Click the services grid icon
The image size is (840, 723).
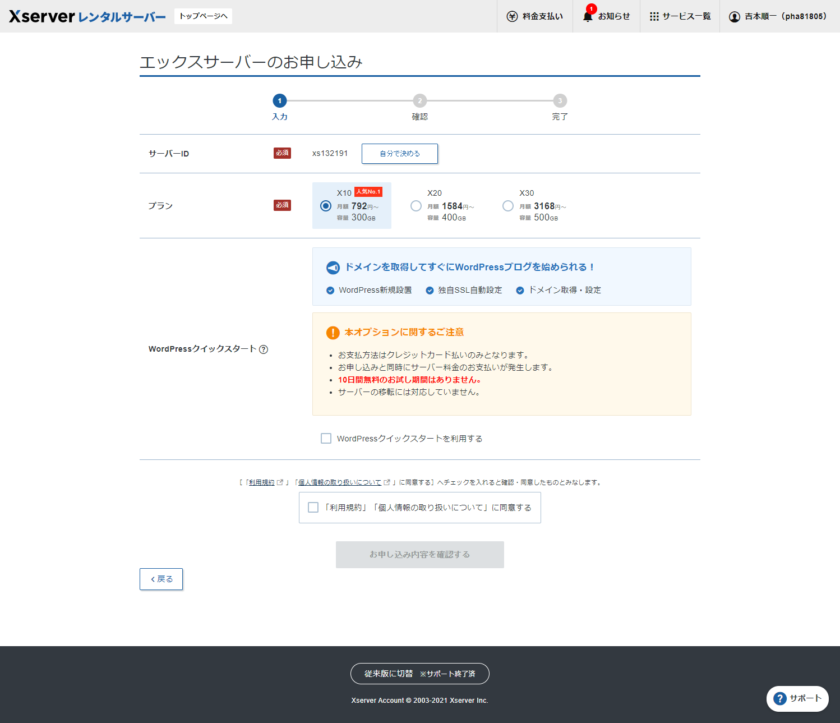pyautogui.click(x=654, y=17)
